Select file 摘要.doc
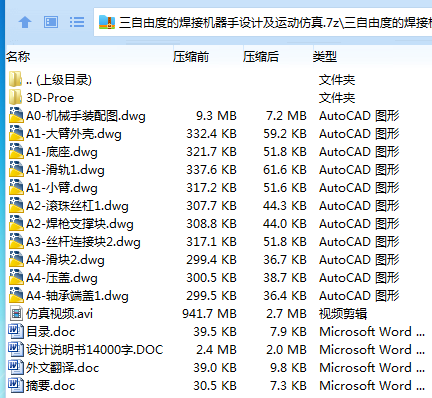Screen dimensions: 432x398 click(50, 386)
